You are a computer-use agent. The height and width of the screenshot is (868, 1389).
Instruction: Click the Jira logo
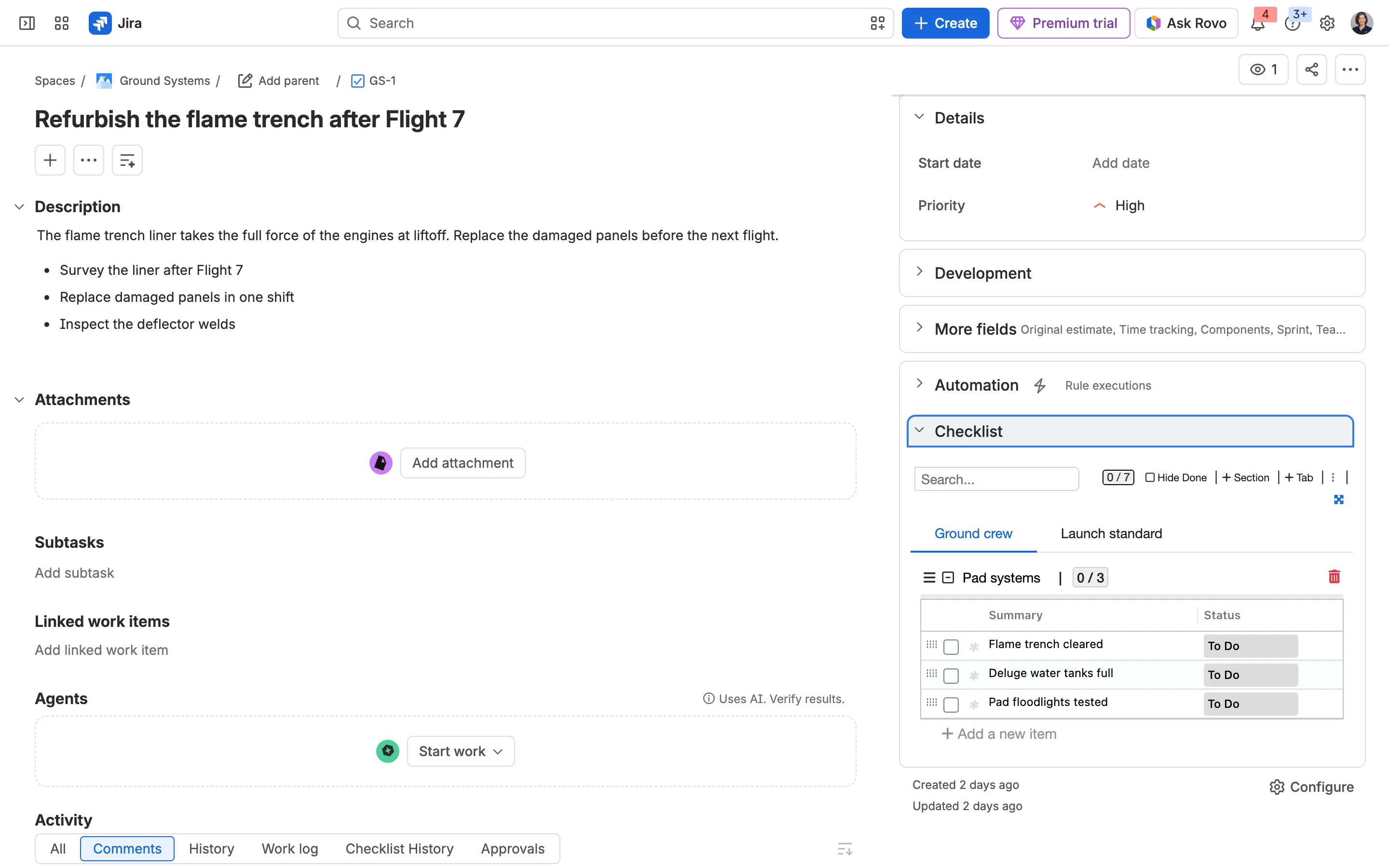(115, 23)
